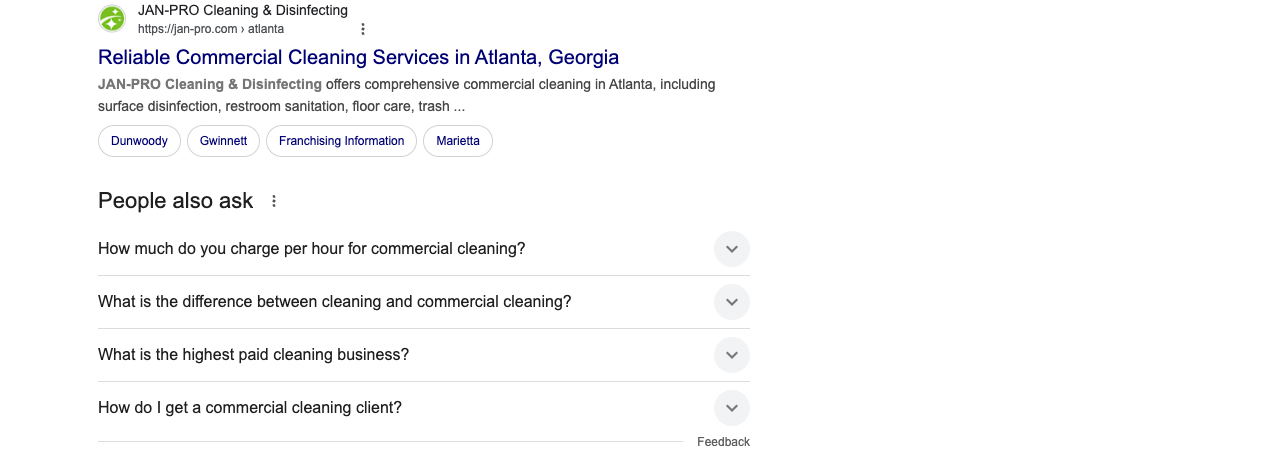The image size is (1280, 449).
Task: Open the three-dot menu beside jan-pro.com URL
Action: pos(363,29)
